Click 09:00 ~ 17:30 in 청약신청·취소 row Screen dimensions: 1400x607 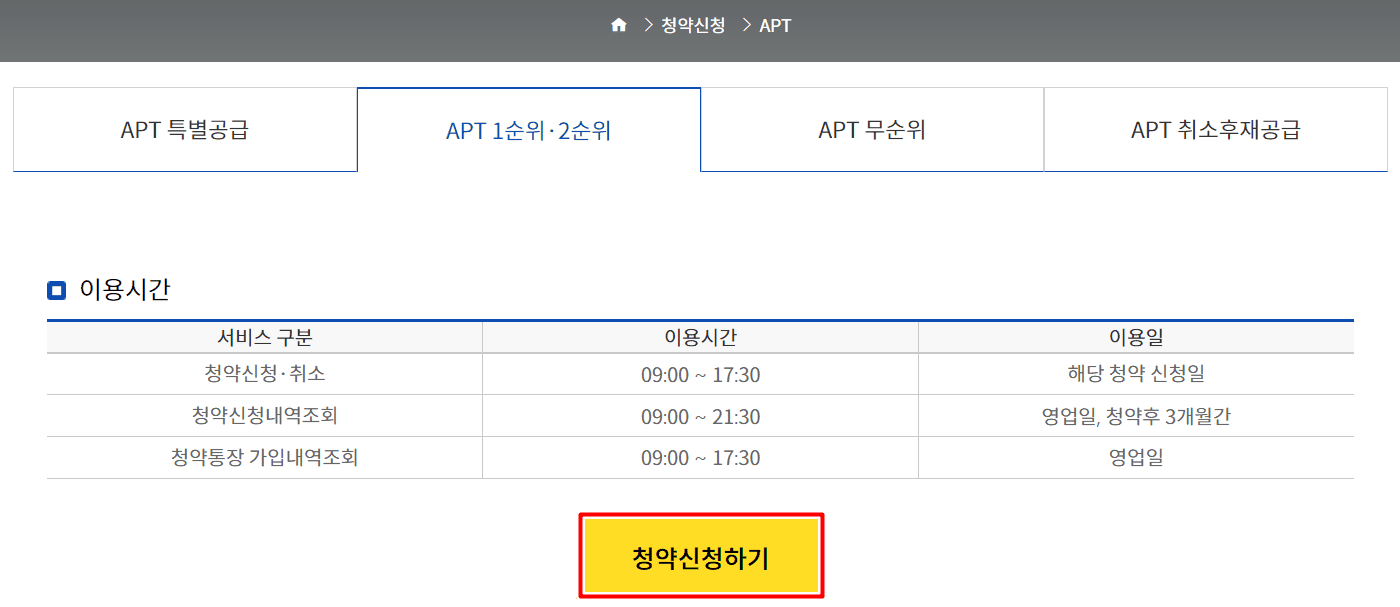(x=701, y=375)
